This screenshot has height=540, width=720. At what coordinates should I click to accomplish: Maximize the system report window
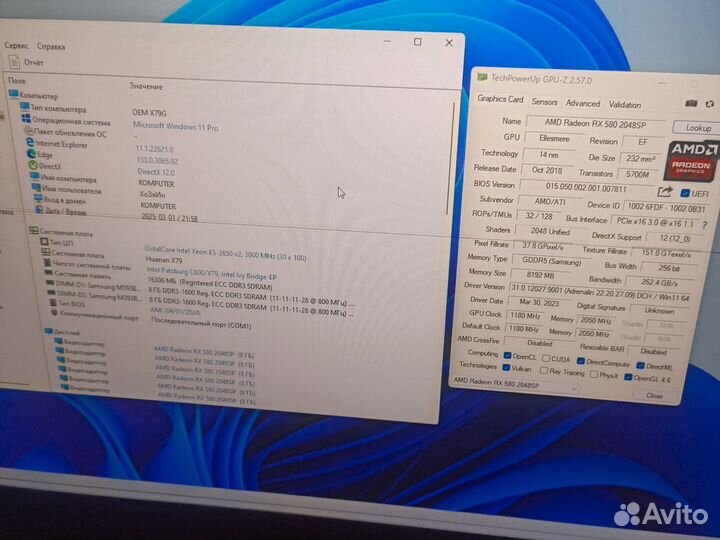pos(417,42)
